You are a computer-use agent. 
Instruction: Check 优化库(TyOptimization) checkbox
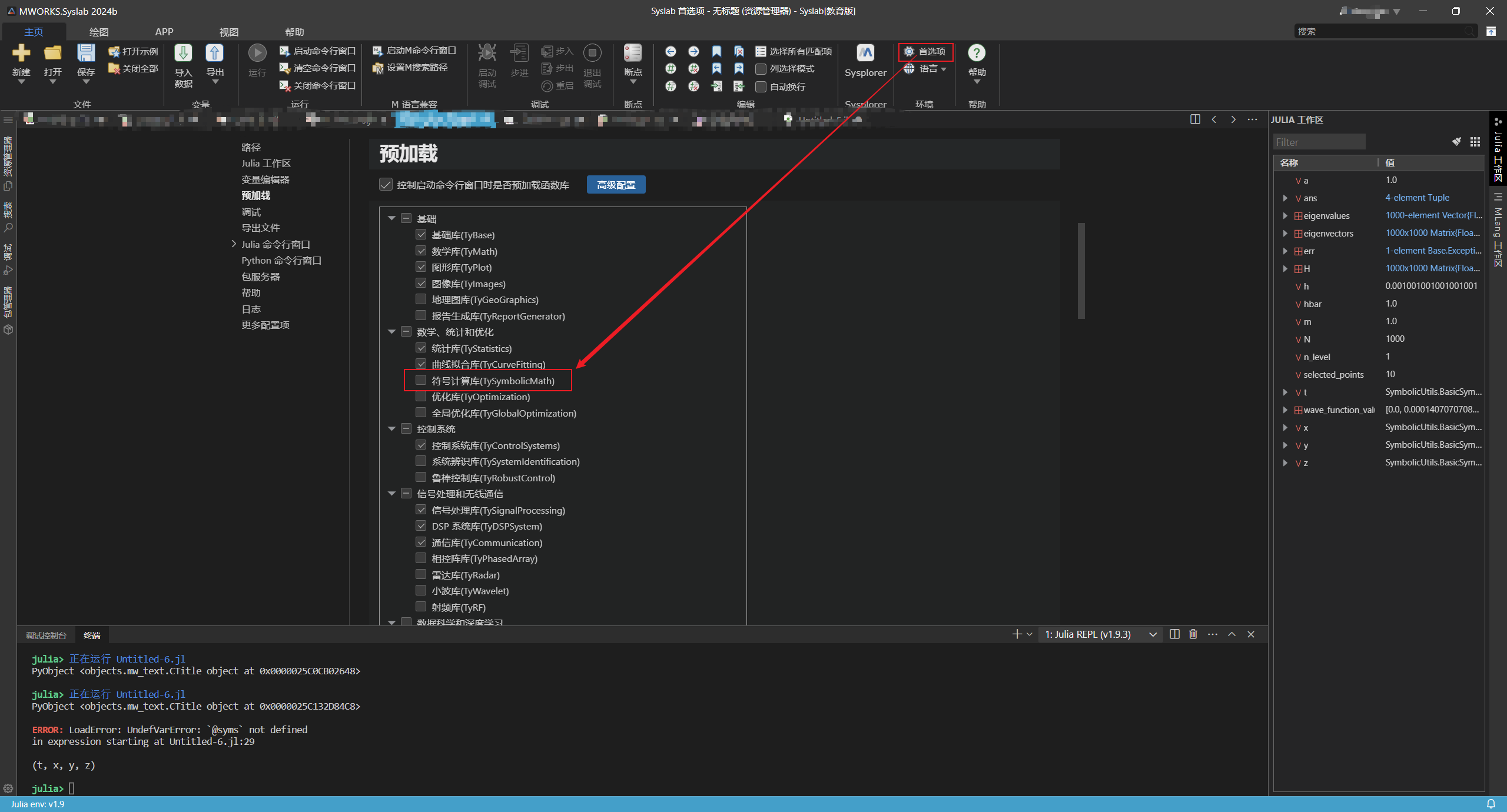point(421,396)
